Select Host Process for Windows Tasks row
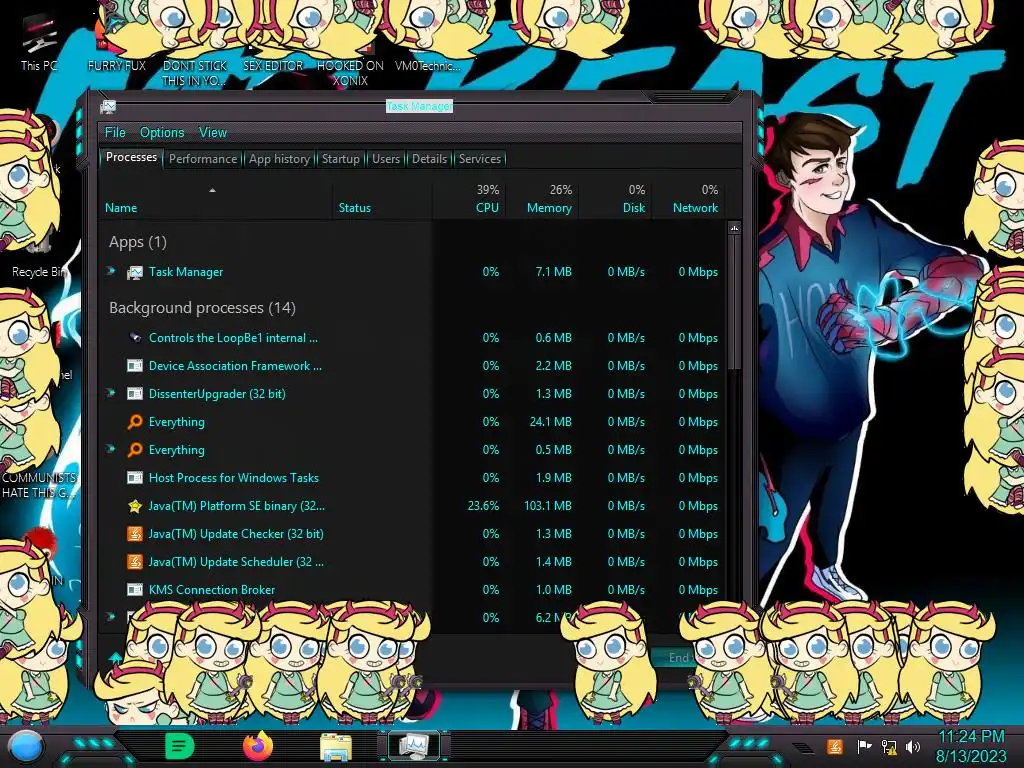 (x=414, y=478)
